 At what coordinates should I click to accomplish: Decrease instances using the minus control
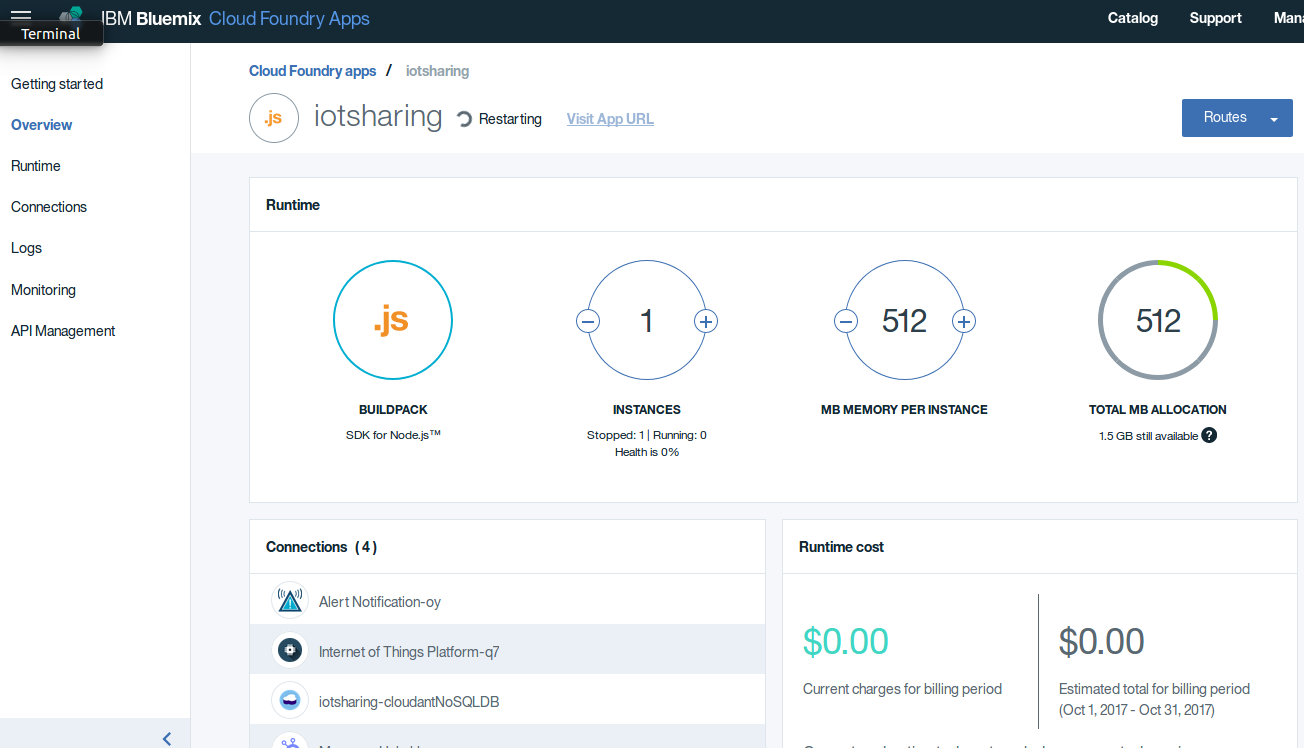pyautogui.click(x=588, y=321)
